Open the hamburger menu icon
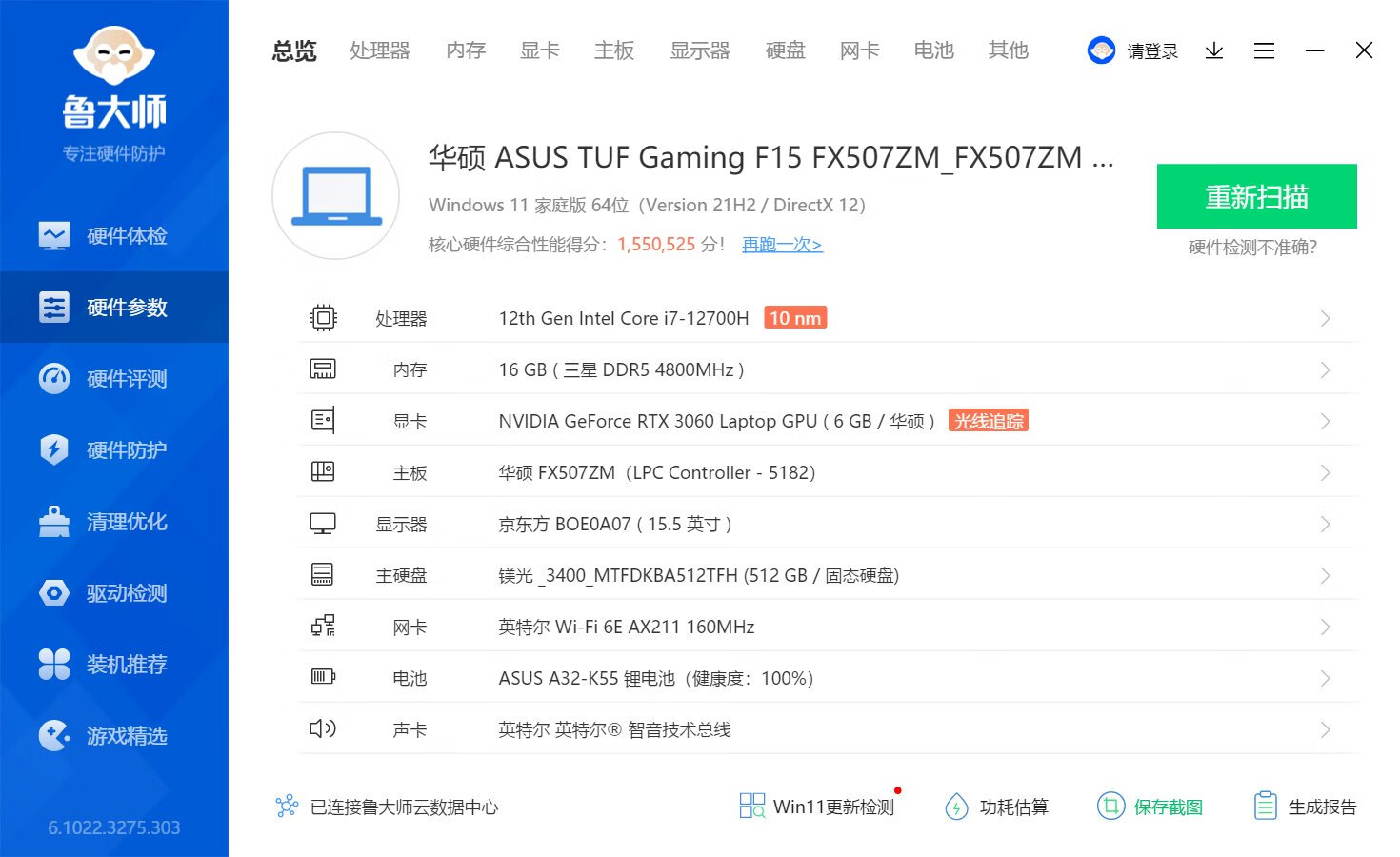 coord(1264,50)
